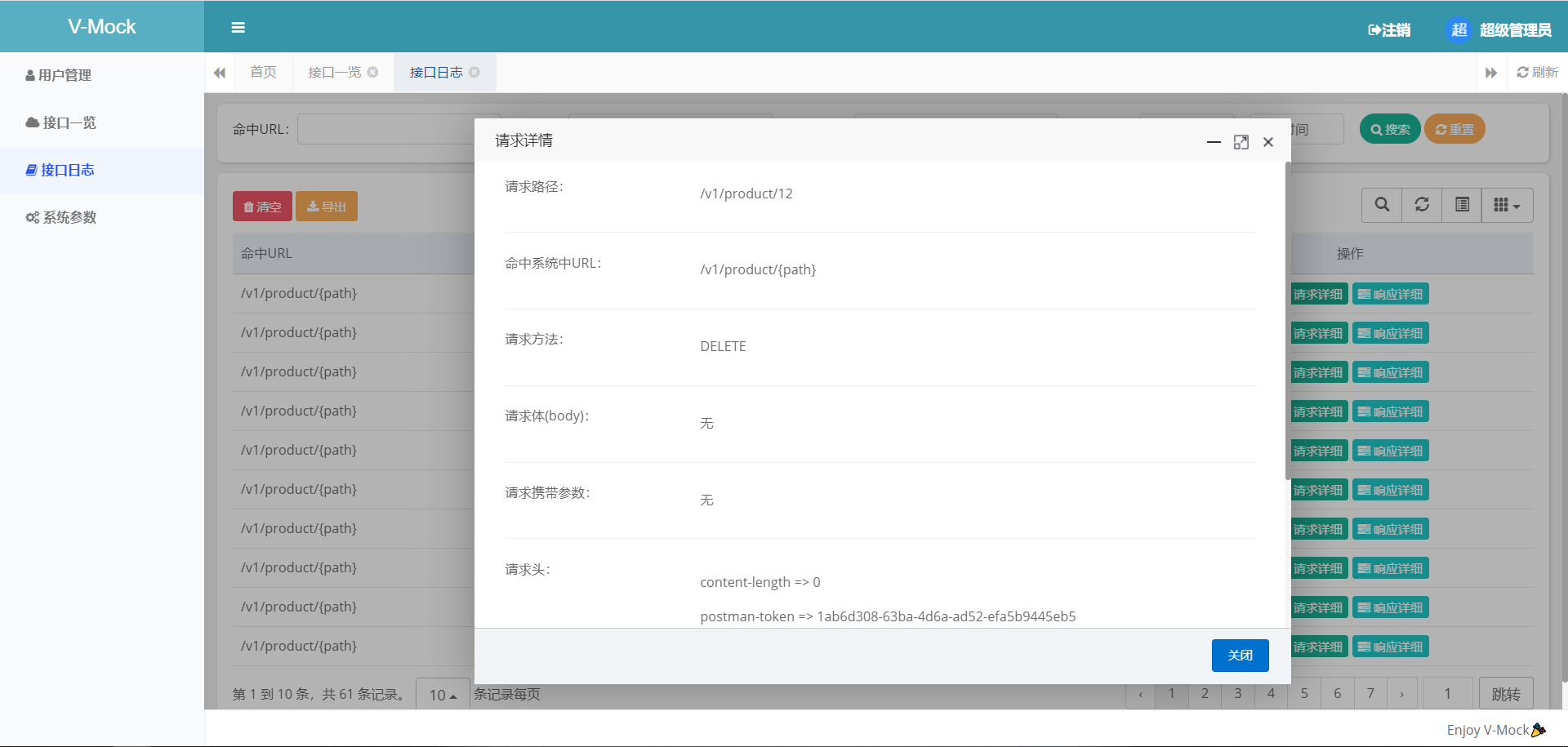Toggle table search via magnifier icon

(1382, 205)
